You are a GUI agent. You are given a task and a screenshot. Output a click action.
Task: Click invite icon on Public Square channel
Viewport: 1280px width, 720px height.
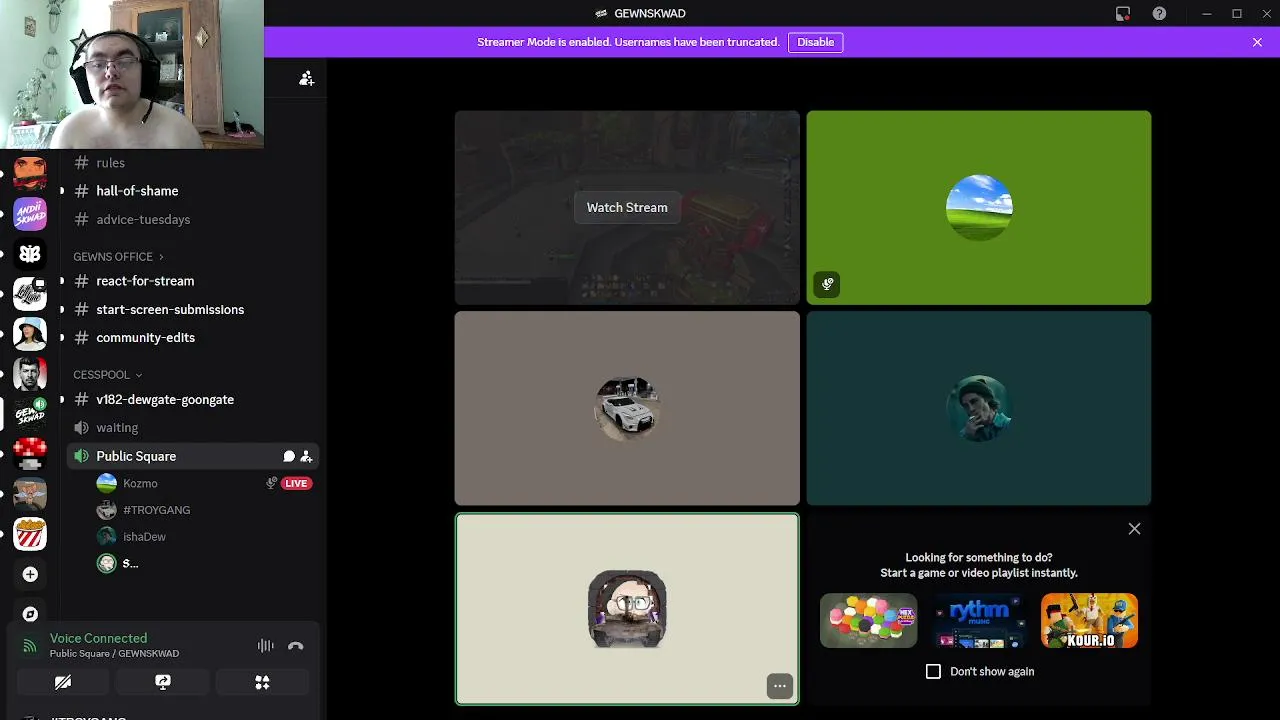pyautogui.click(x=306, y=456)
